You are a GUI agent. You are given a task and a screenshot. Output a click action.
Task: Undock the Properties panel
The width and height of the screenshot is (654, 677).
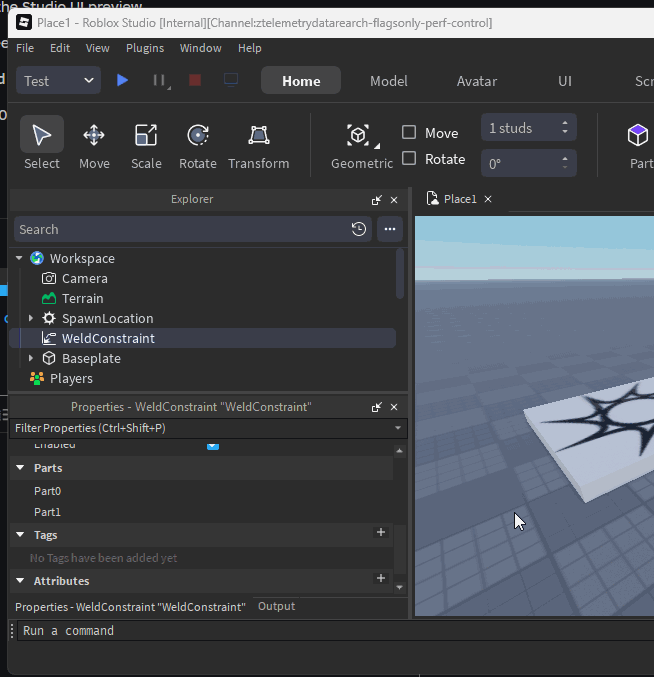[x=376, y=407]
